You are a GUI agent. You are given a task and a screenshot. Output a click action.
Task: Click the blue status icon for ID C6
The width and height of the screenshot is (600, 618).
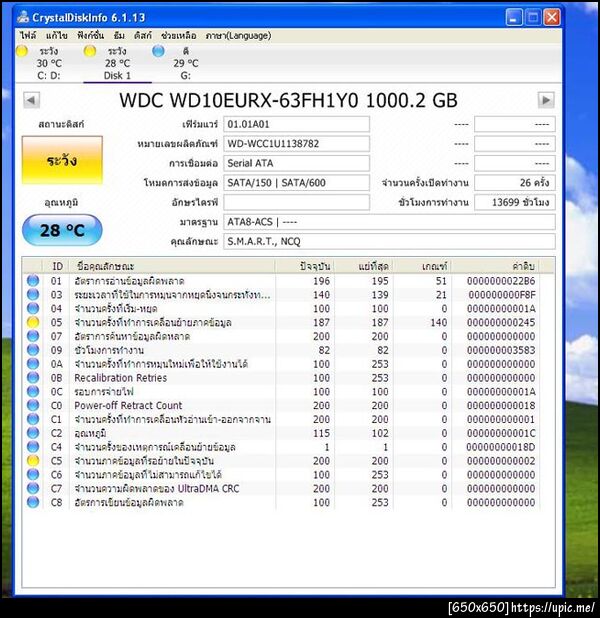pyautogui.click(x=33, y=474)
